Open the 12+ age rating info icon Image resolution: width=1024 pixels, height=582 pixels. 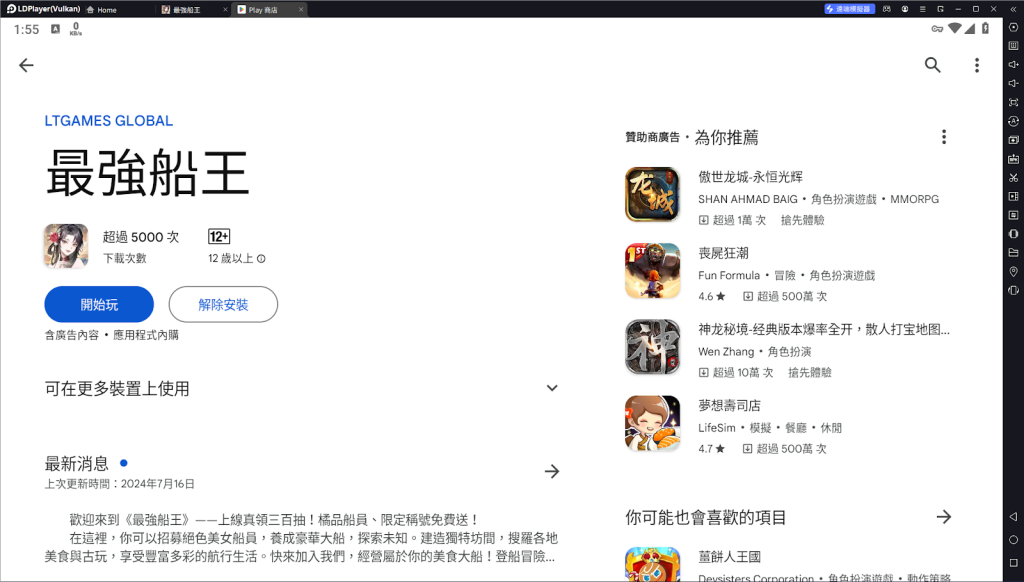261,259
